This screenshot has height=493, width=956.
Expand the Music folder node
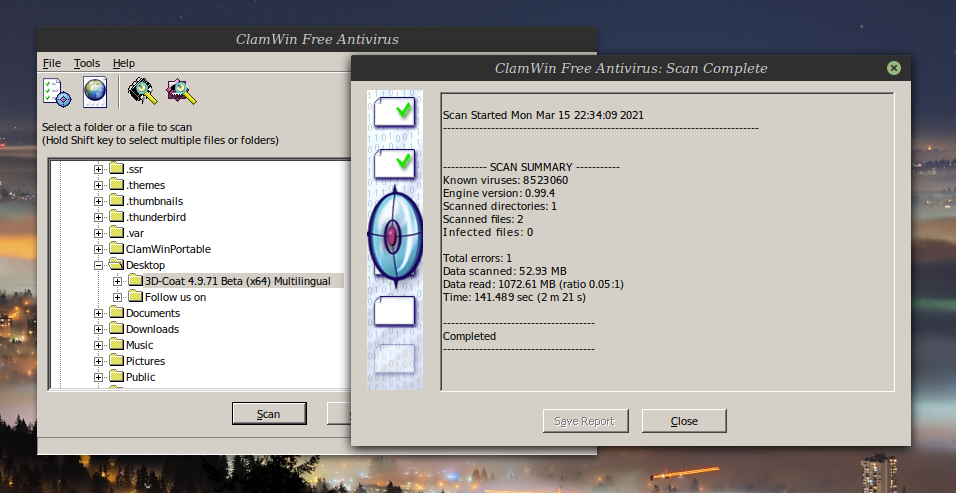[98, 345]
